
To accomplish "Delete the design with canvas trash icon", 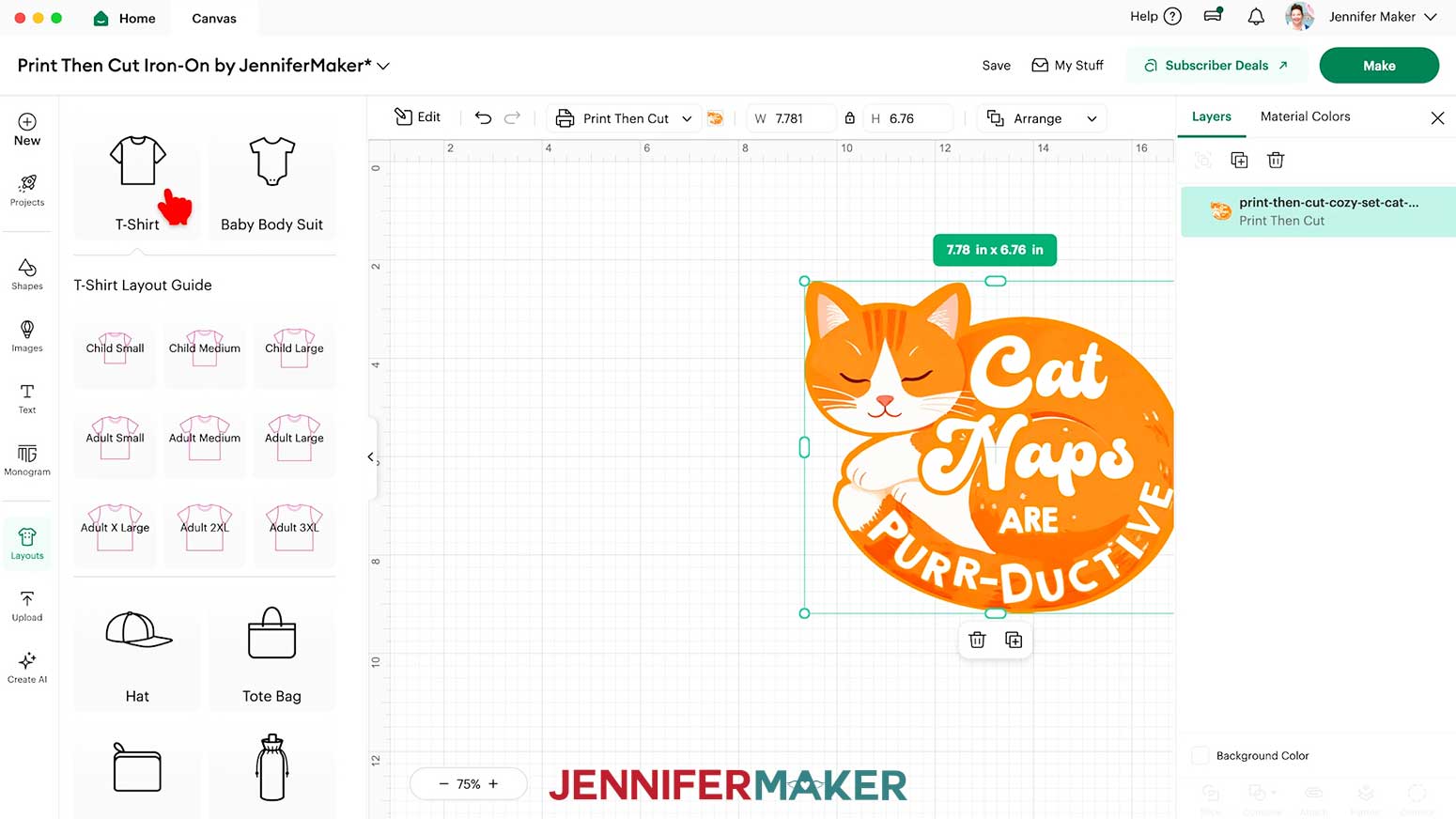I will [x=977, y=640].
